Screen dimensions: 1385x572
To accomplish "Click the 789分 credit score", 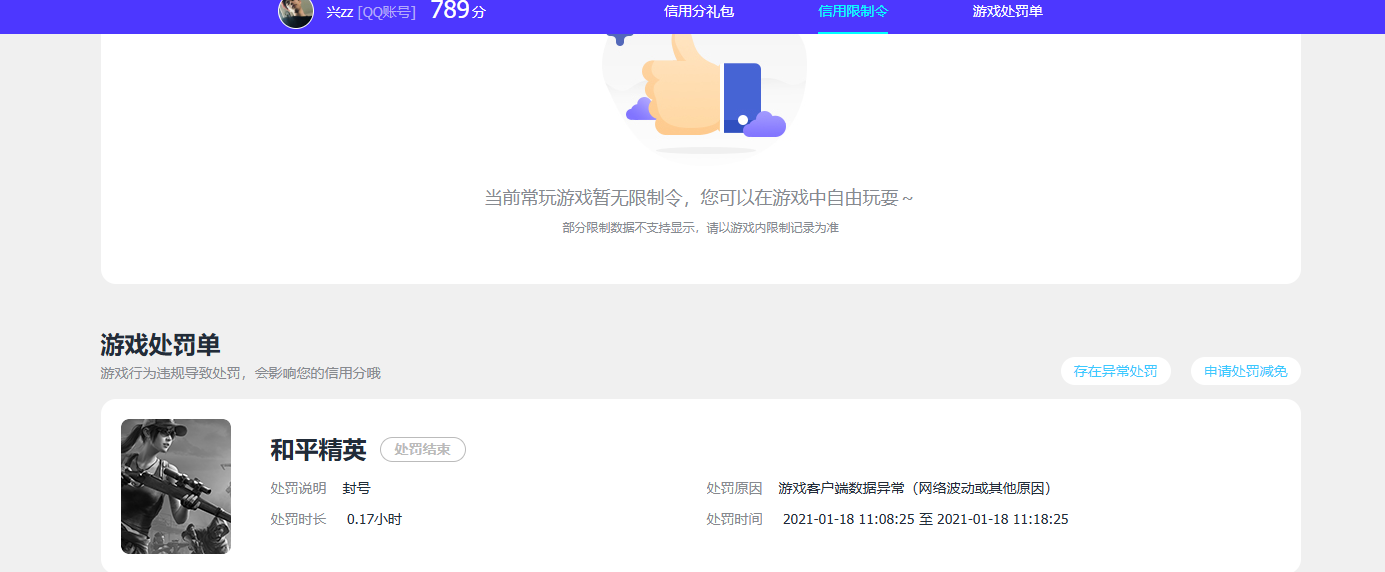I will [x=458, y=11].
